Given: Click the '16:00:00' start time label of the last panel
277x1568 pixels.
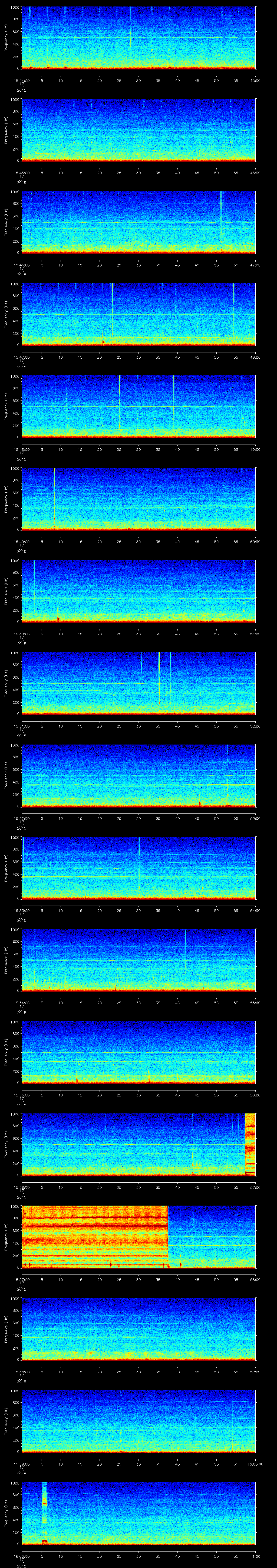Looking at the screenshot, I should click(21, 1556).
